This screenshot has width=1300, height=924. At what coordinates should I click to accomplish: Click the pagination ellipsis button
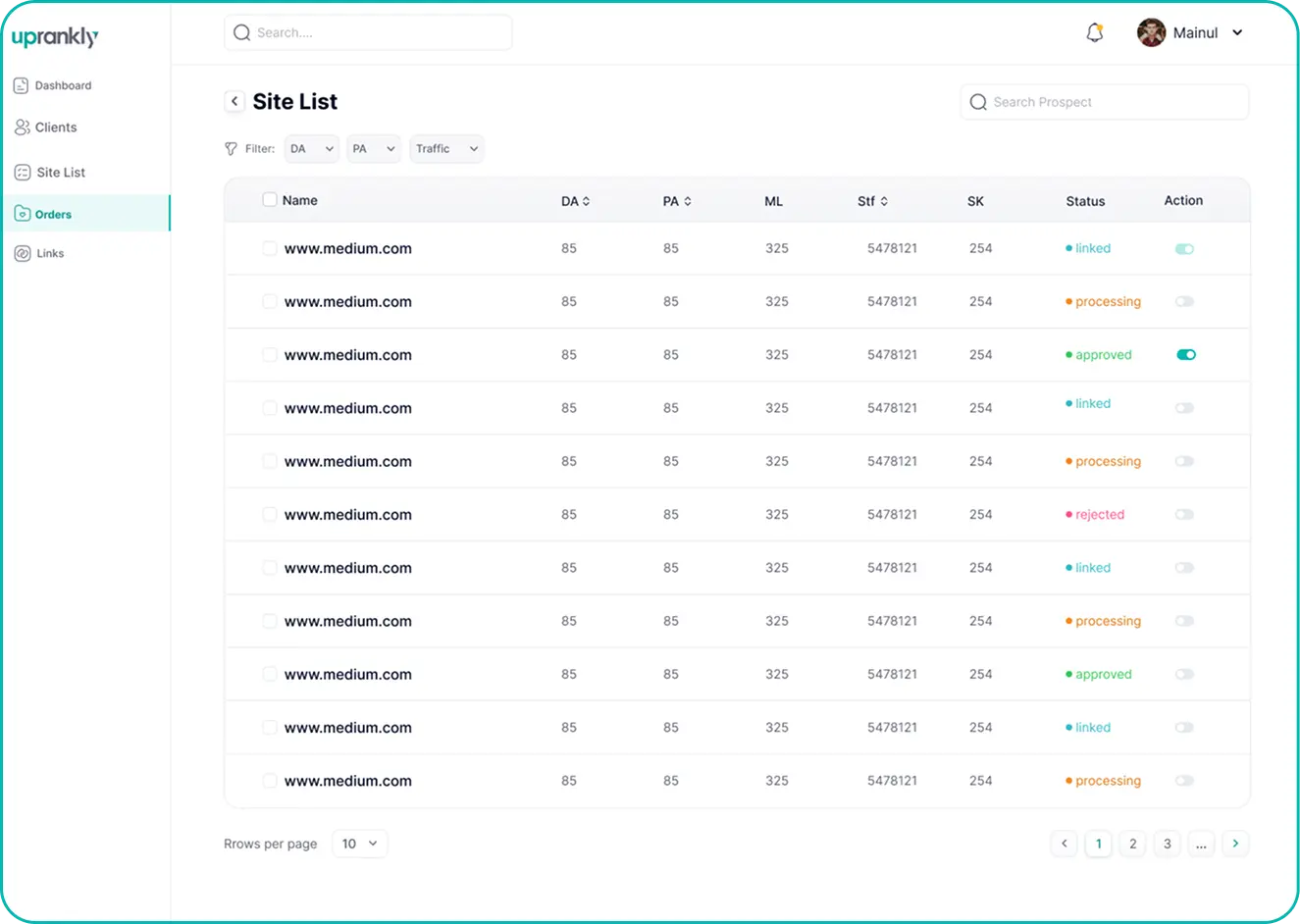(x=1201, y=844)
